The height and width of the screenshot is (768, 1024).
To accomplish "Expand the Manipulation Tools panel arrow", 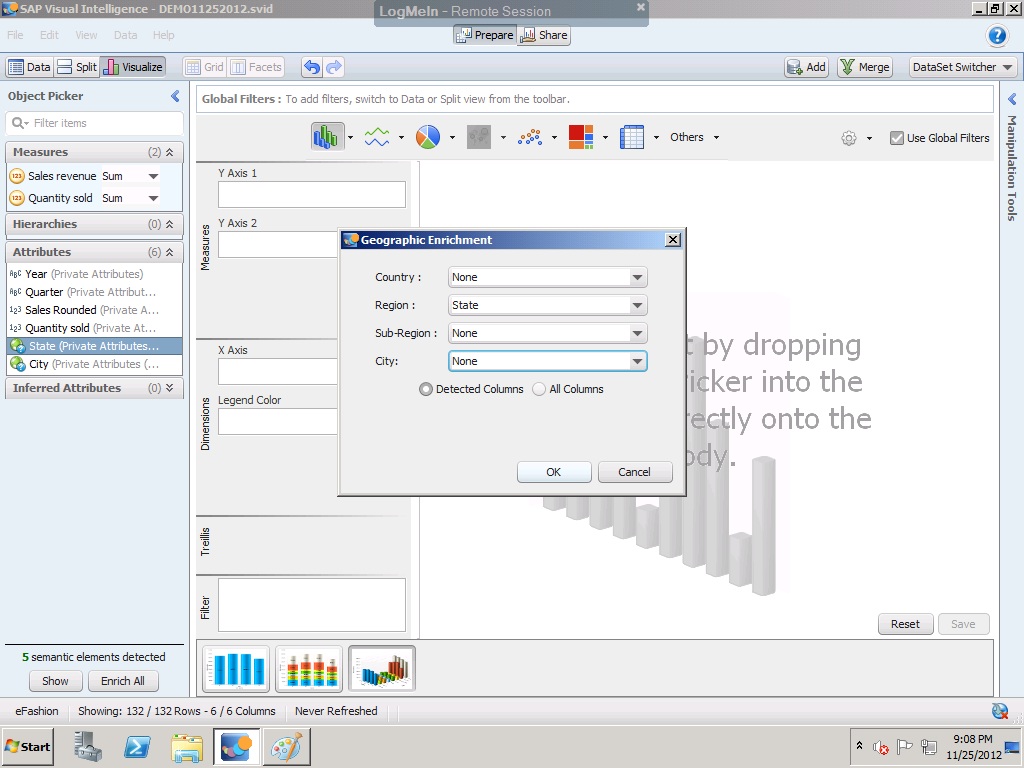I will [x=1012, y=99].
